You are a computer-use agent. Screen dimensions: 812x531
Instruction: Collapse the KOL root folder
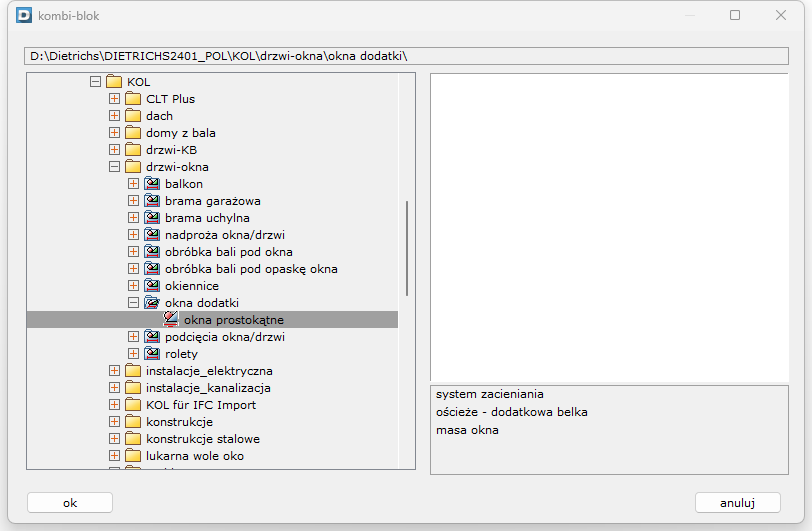pos(95,82)
